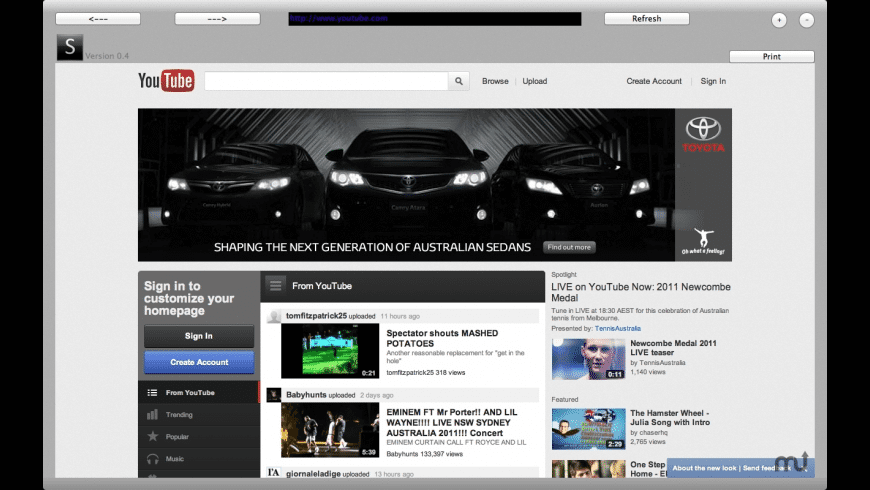Open the hamburger menu beside From YouTube
Viewport: 870px width, 490px height.
tap(275, 286)
